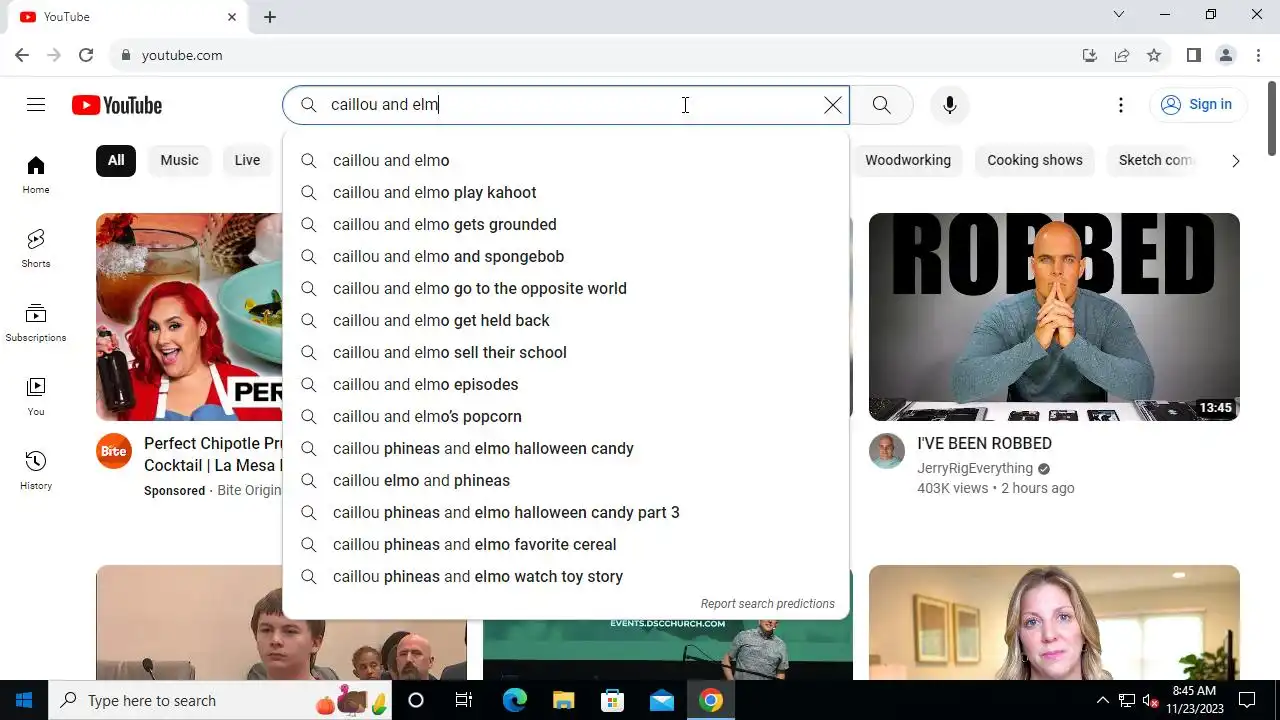Choose suggestion 'caillou elmo and phineas'
Viewport: 1280px width, 720px height.
tap(566, 480)
